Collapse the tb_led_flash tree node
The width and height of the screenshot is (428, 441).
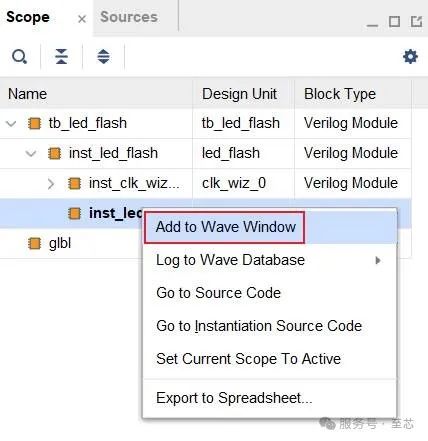(11, 124)
